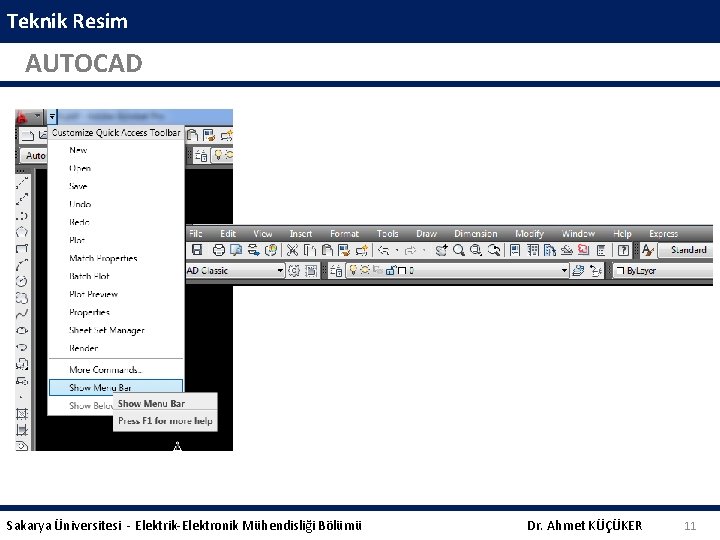Expand the layer list dropdown arrow

coord(564,271)
